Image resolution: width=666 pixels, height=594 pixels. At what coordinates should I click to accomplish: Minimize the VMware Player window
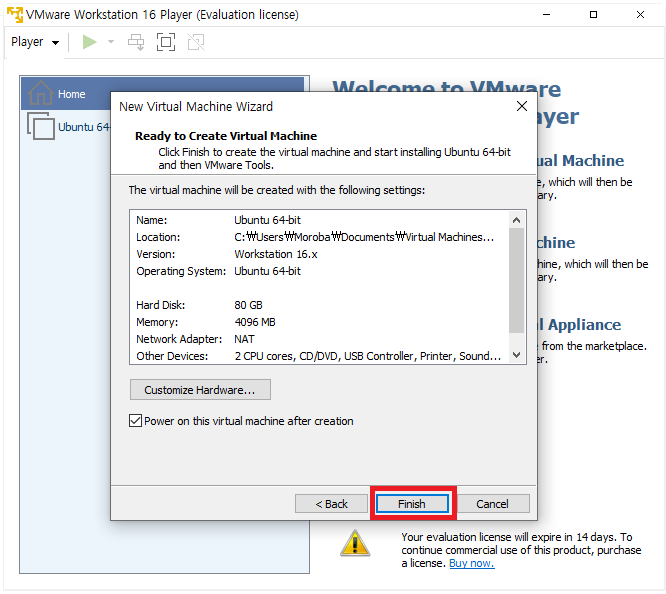(546, 14)
